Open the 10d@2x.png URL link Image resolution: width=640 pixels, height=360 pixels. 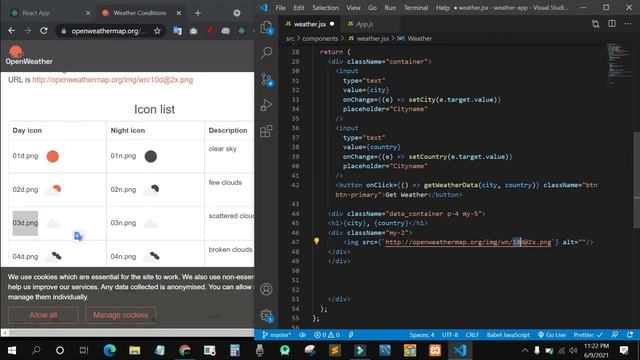113,80
